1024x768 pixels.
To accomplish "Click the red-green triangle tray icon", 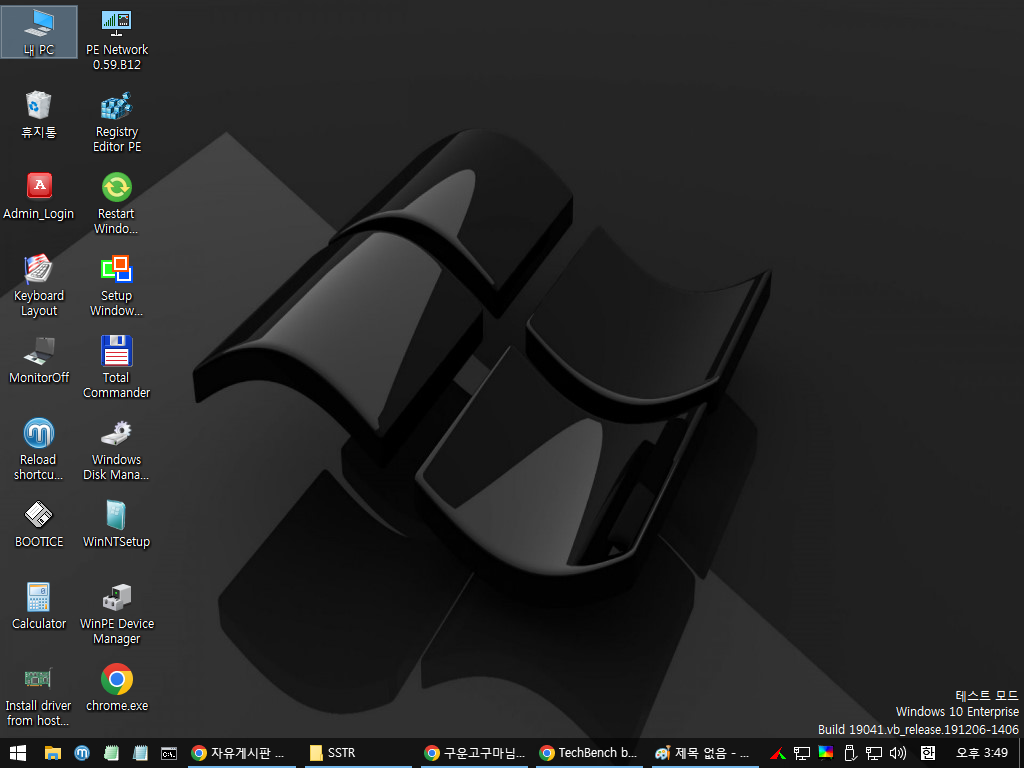I will pos(777,753).
